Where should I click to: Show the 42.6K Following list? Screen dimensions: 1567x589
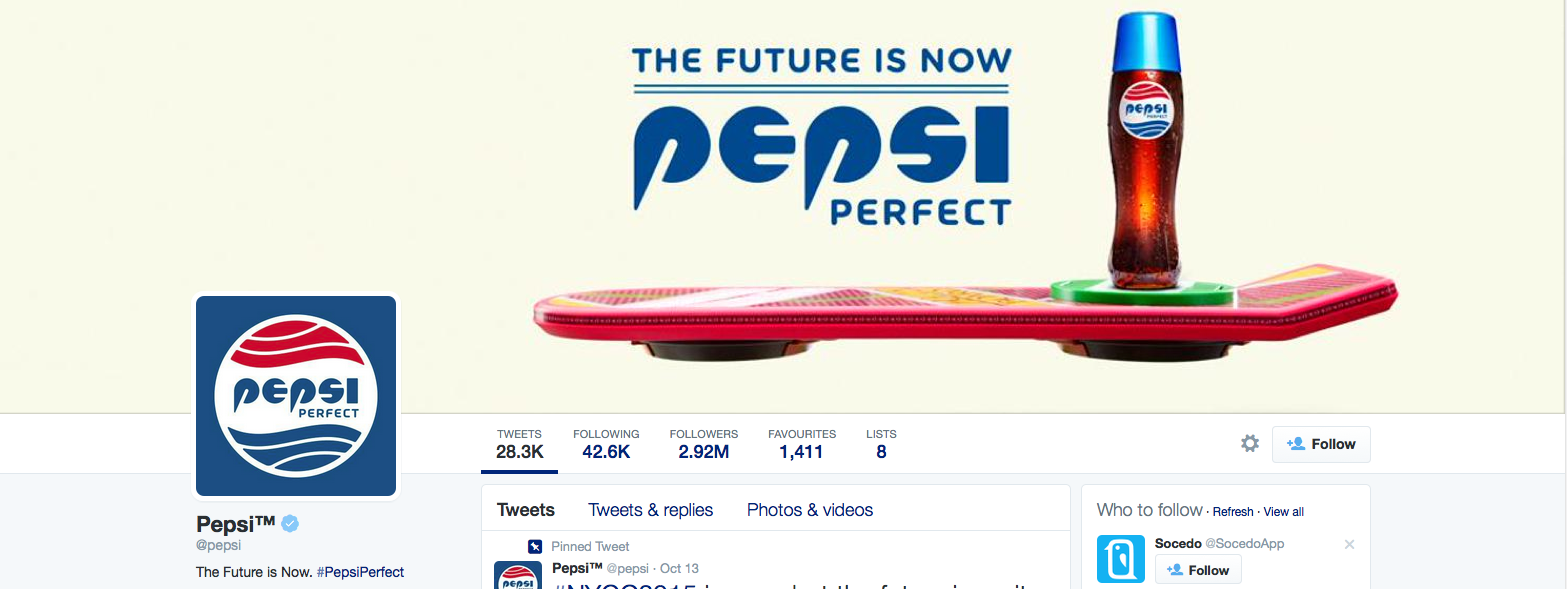click(x=606, y=444)
